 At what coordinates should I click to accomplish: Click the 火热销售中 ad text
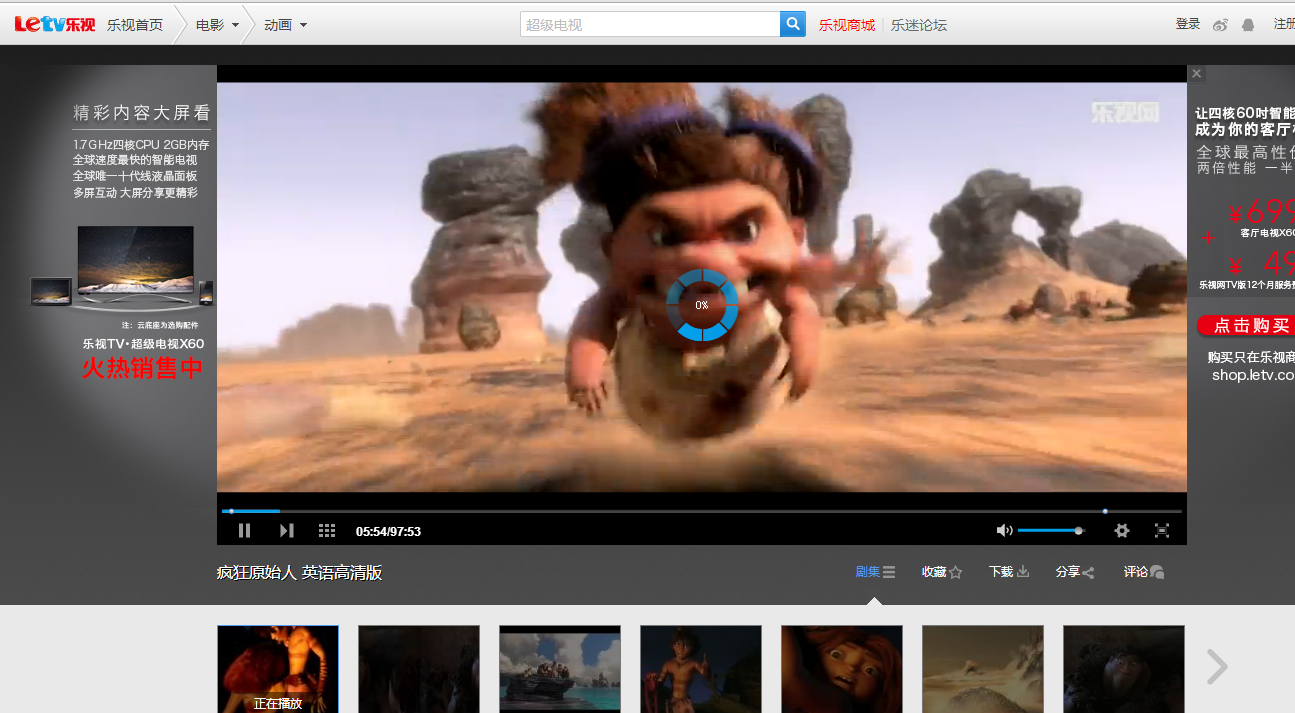pos(143,368)
